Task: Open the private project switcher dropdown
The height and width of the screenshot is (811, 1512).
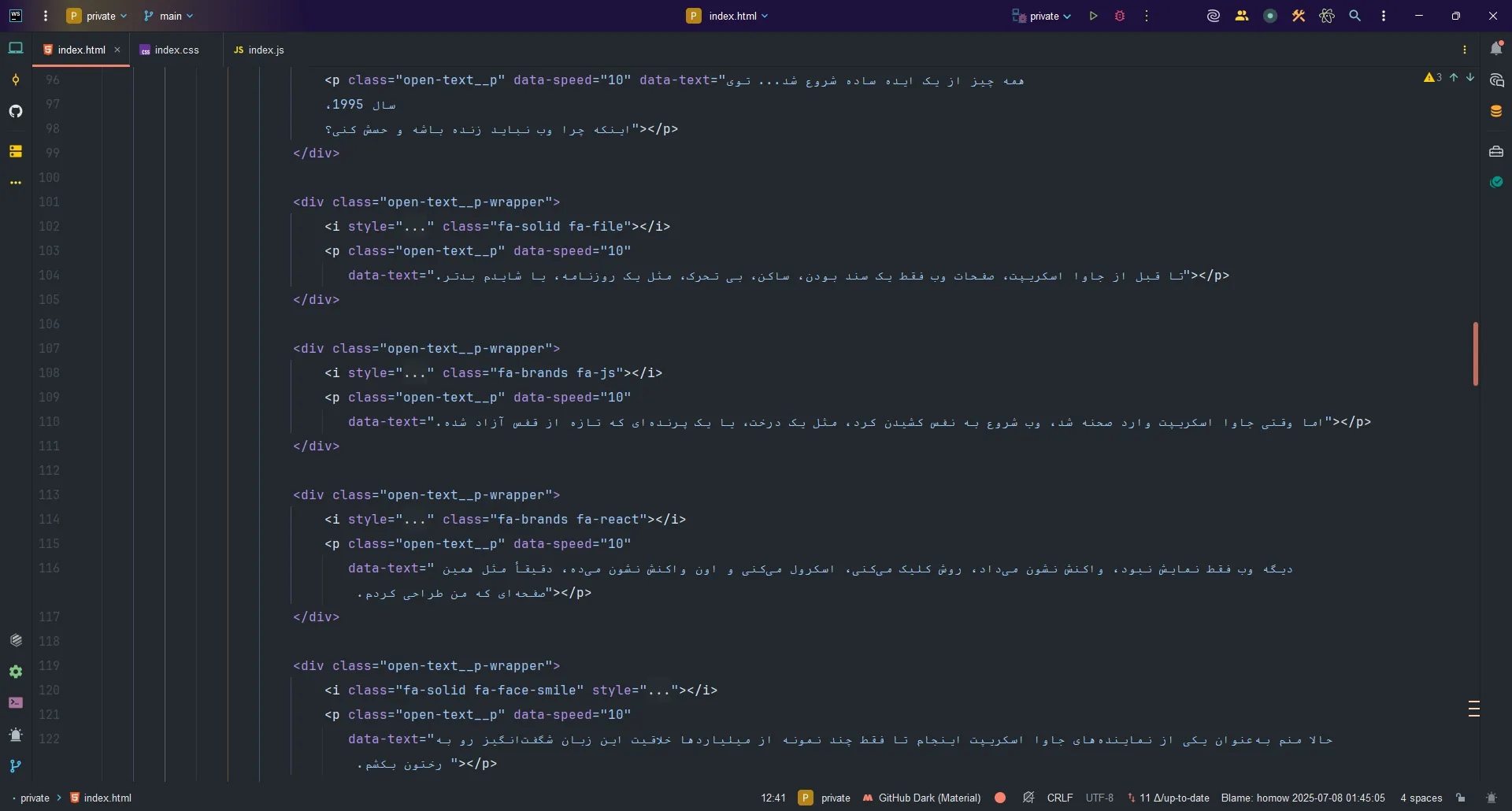Action: point(96,16)
